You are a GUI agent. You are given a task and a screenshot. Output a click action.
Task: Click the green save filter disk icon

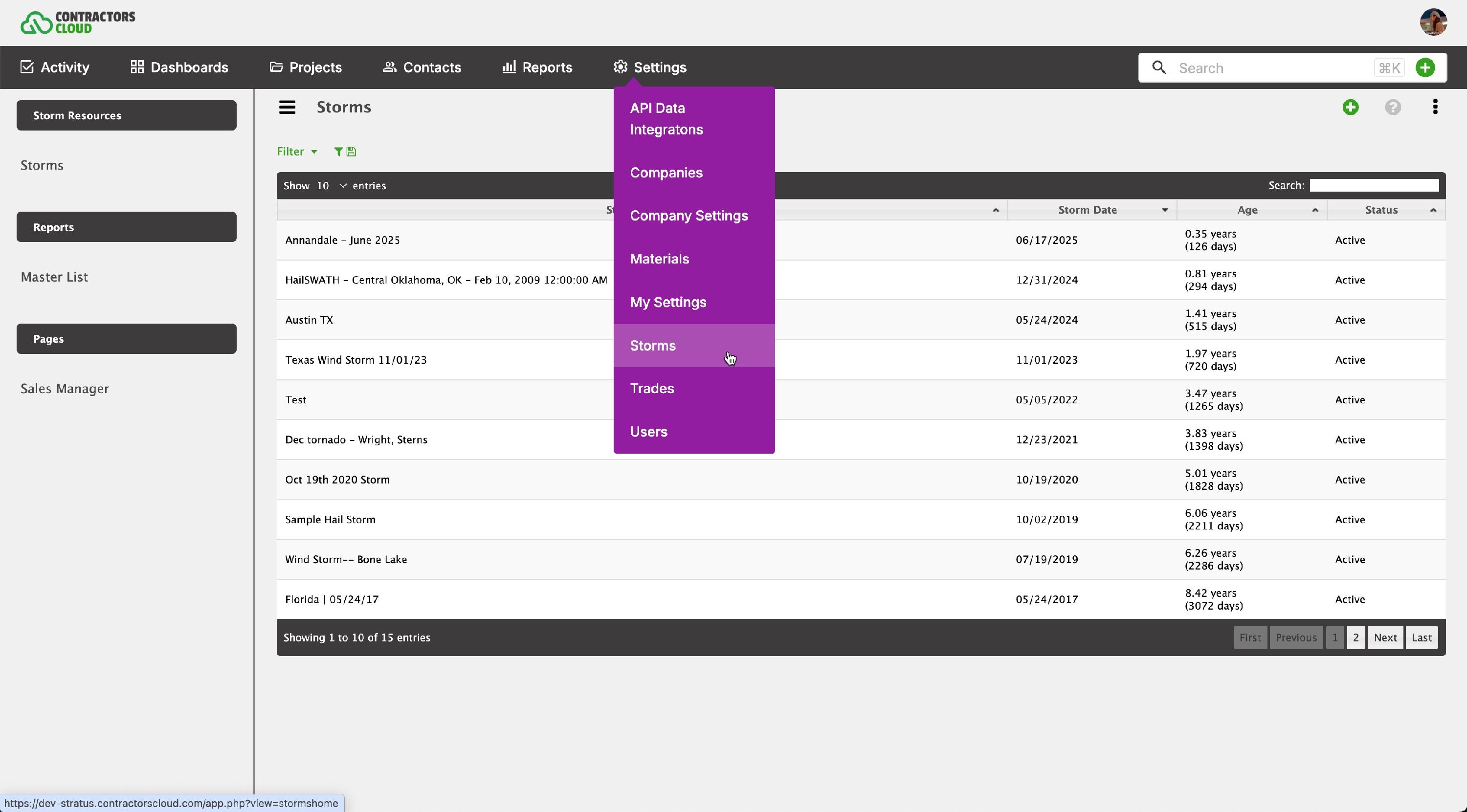coord(352,152)
